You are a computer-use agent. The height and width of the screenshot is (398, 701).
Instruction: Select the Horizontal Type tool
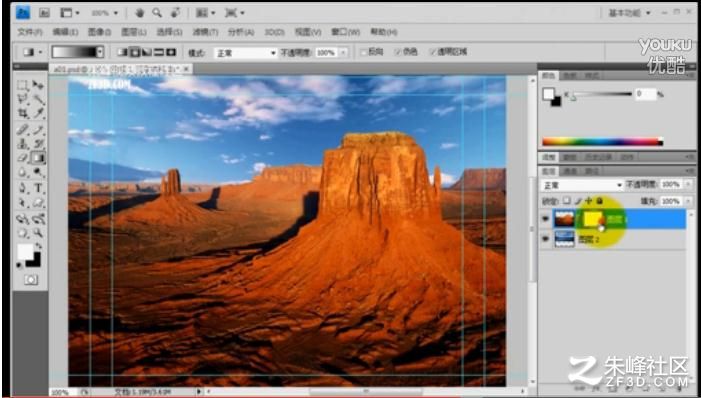[x=38, y=188]
